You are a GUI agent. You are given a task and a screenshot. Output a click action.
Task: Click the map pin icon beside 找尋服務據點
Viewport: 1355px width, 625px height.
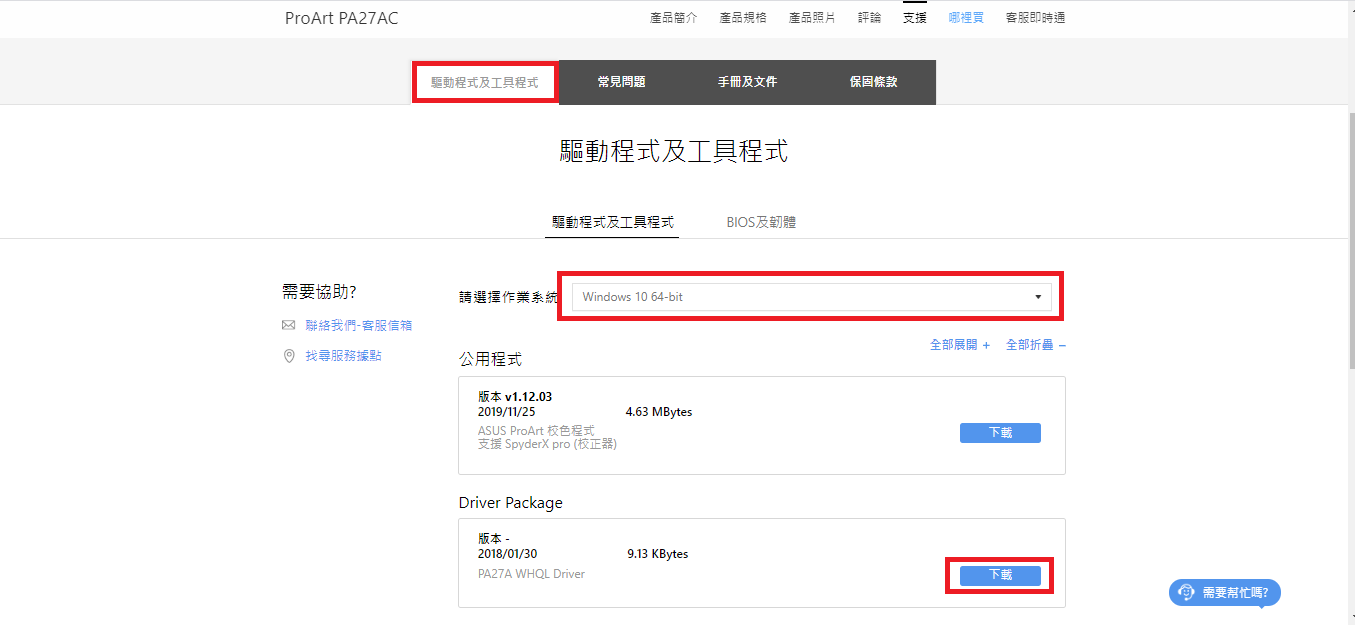pos(289,356)
